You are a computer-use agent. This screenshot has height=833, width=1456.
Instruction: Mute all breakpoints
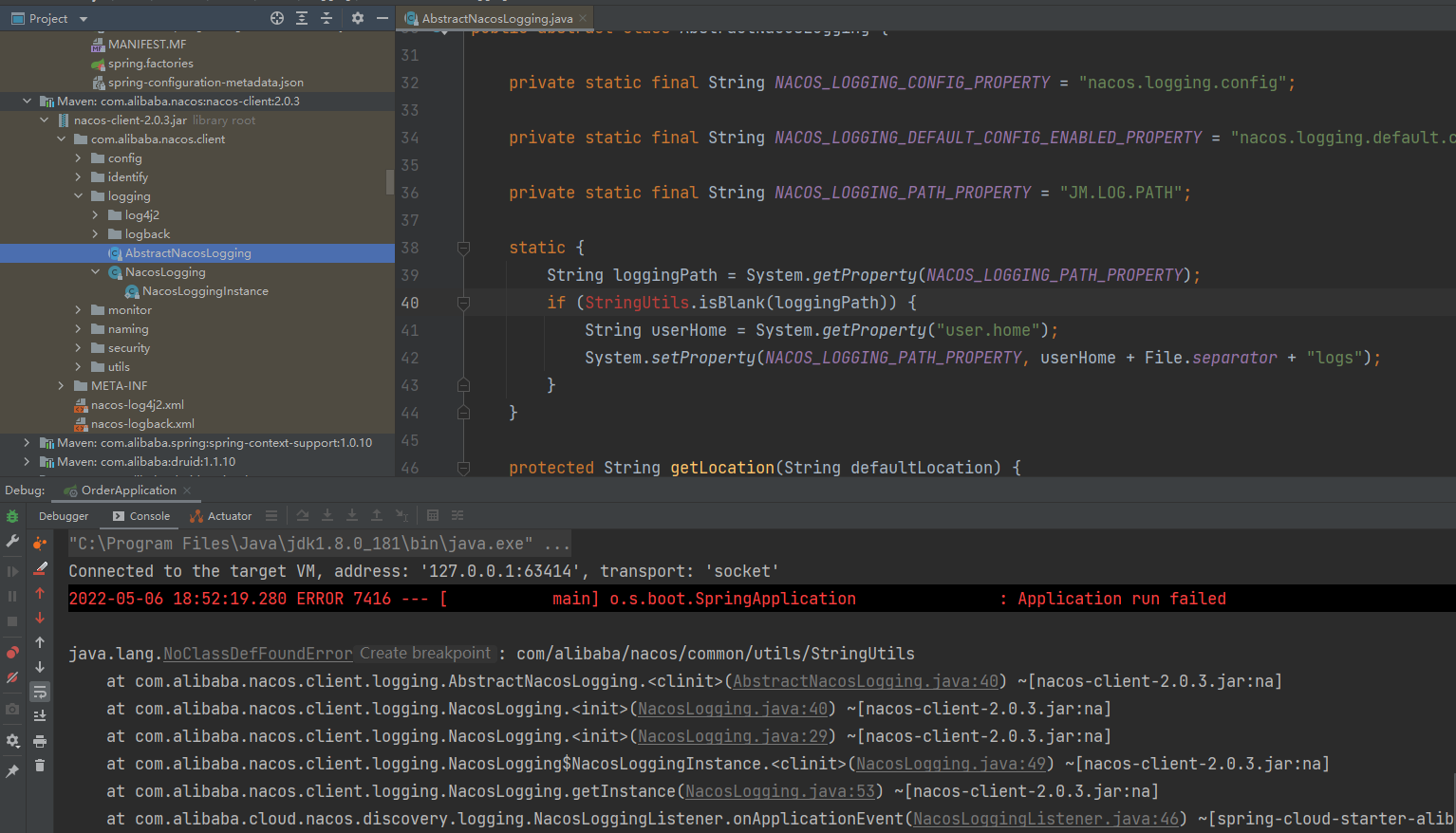coord(11,675)
